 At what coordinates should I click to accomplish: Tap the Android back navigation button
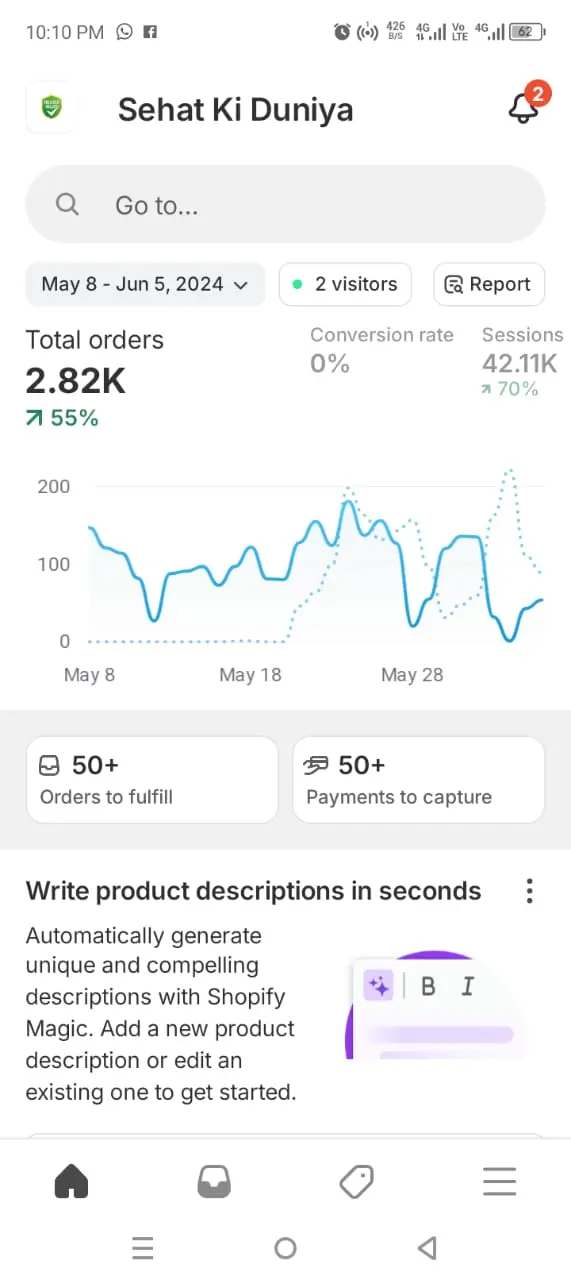click(428, 1247)
